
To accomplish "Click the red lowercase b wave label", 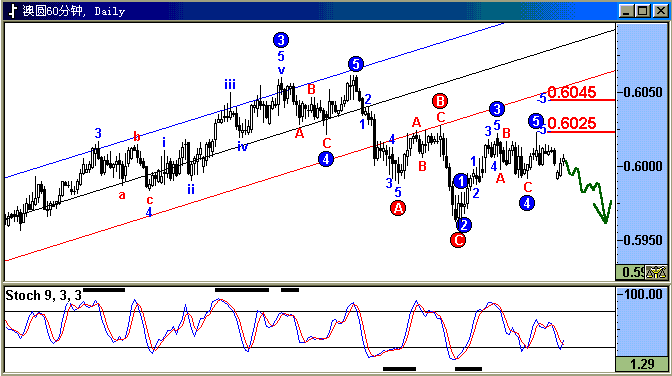I will [x=137, y=137].
